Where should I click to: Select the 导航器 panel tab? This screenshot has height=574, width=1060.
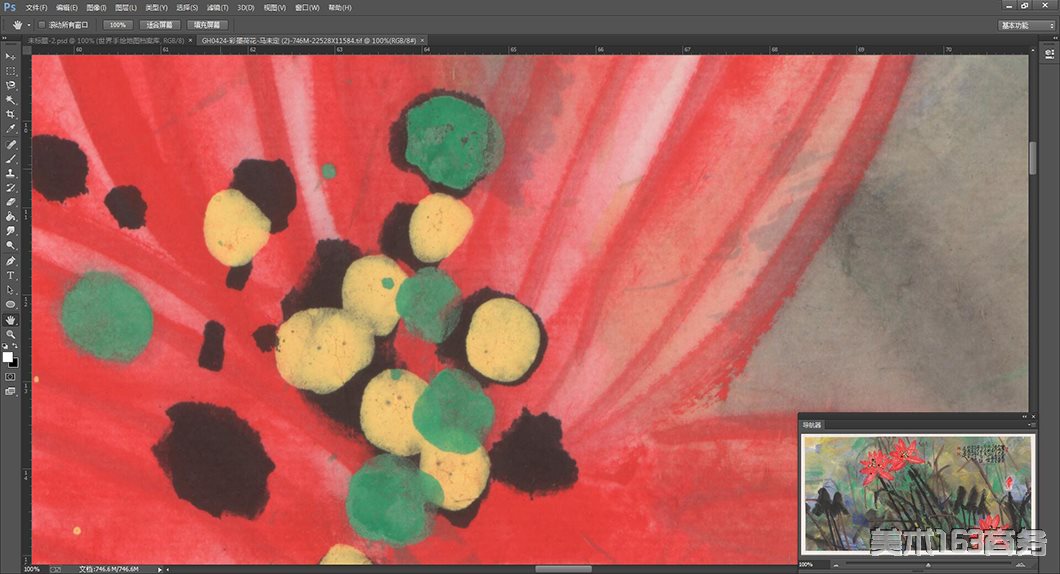coord(811,425)
